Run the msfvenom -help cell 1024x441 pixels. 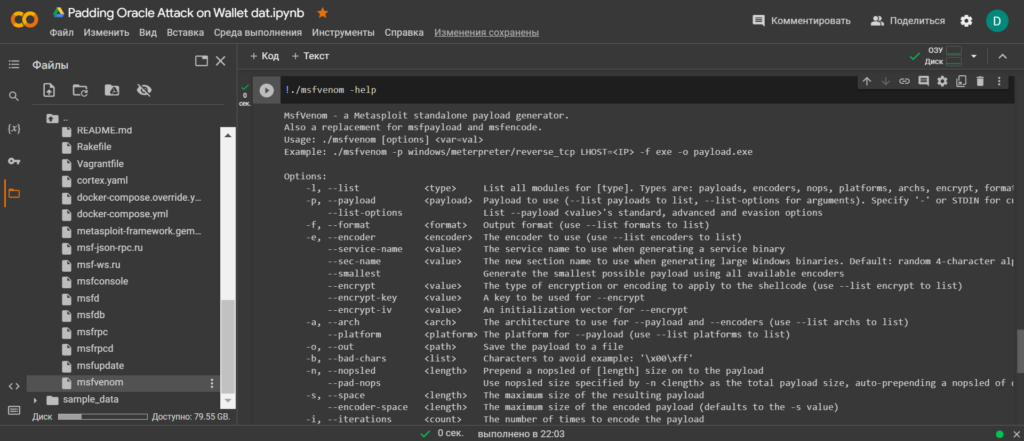266,90
